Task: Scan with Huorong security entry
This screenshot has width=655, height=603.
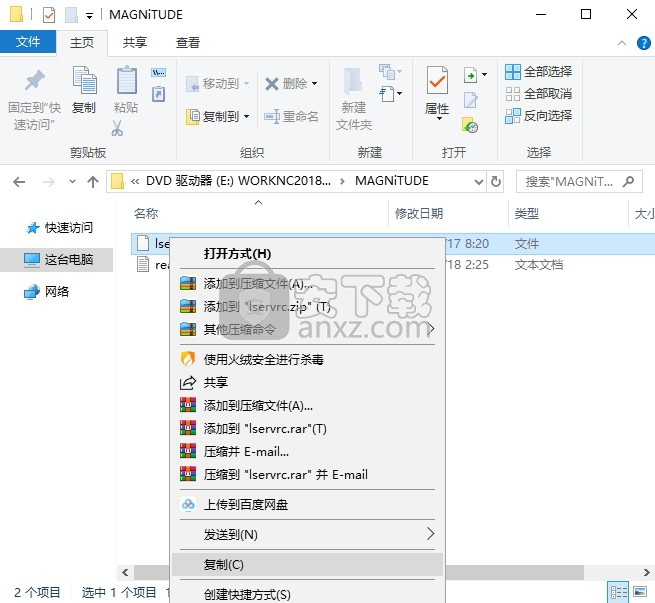Action: [x=307, y=359]
